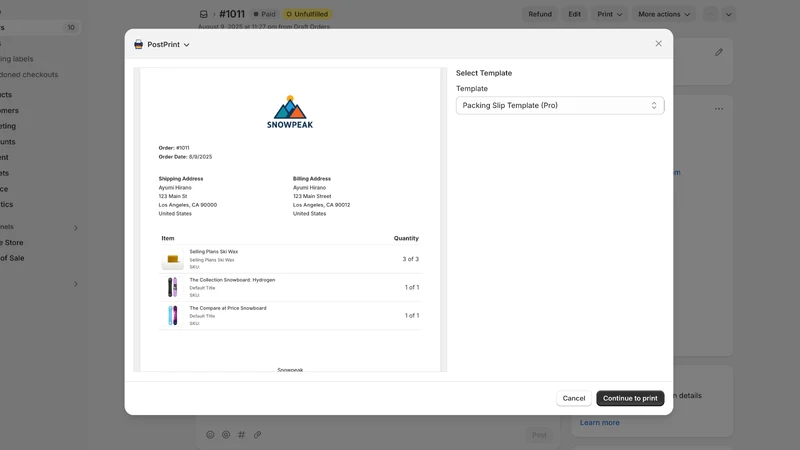The image size is (800, 450).
Task: Click 'Billing Address' heading in preview
Action: pos(312,179)
